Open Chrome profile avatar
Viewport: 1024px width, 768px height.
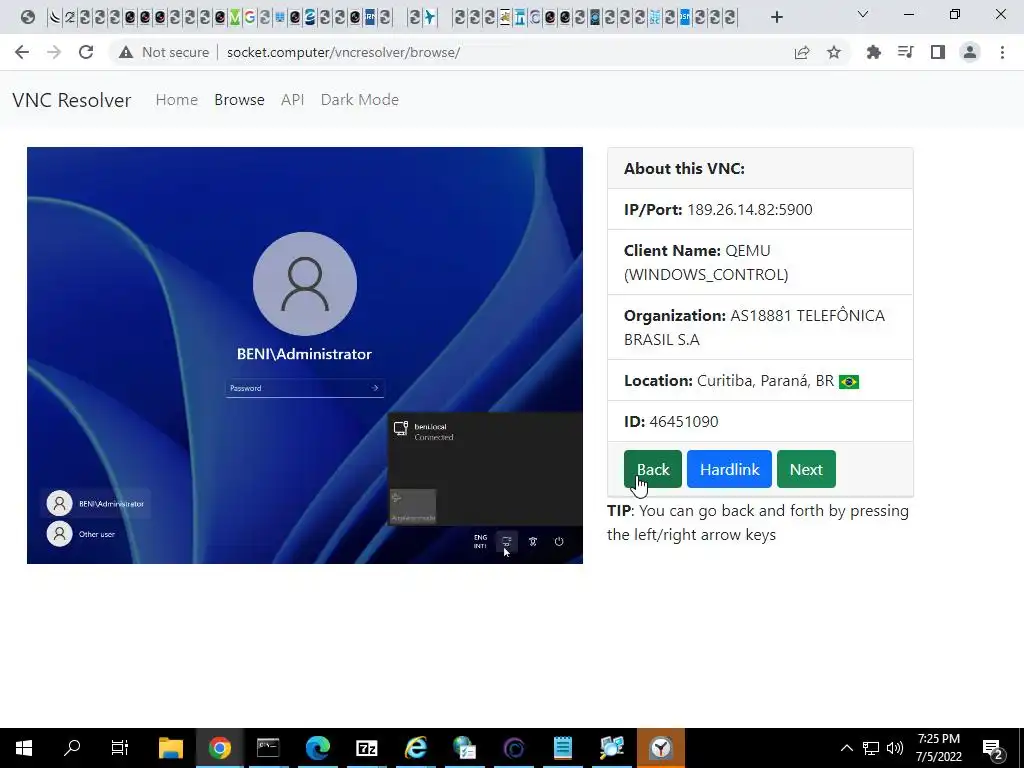(970, 52)
